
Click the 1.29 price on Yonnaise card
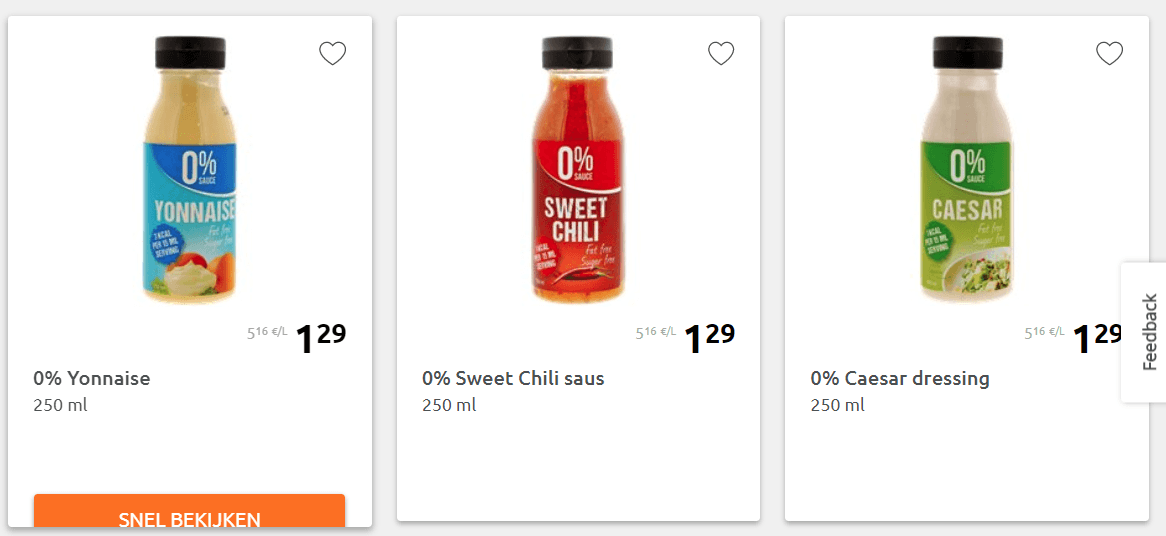pyautogui.click(x=320, y=338)
